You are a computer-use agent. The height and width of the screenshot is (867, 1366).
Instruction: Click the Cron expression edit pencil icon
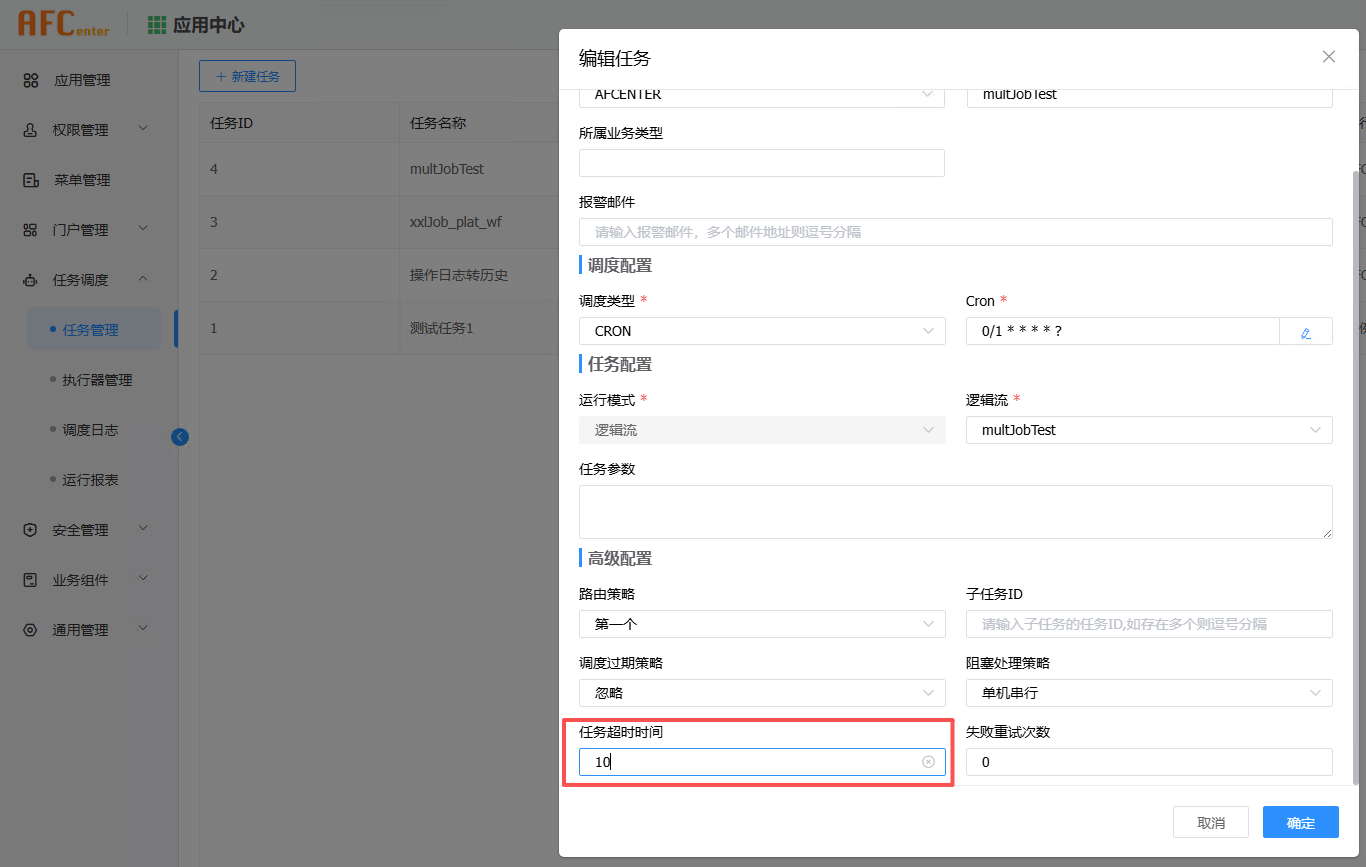click(1305, 332)
